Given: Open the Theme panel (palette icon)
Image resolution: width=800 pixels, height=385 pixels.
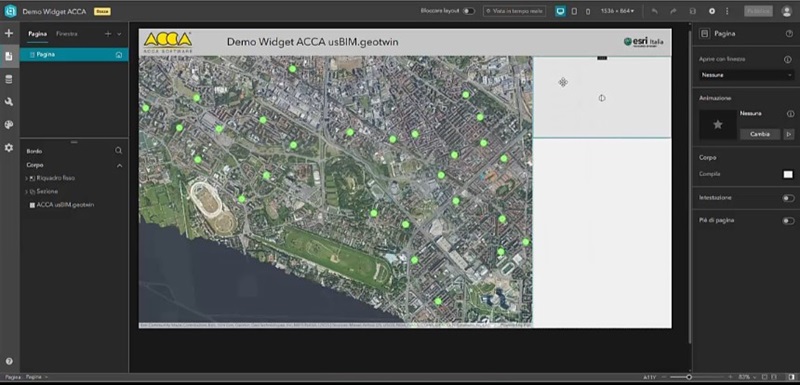Looking at the screenshot, I should [x=9, y=125].
